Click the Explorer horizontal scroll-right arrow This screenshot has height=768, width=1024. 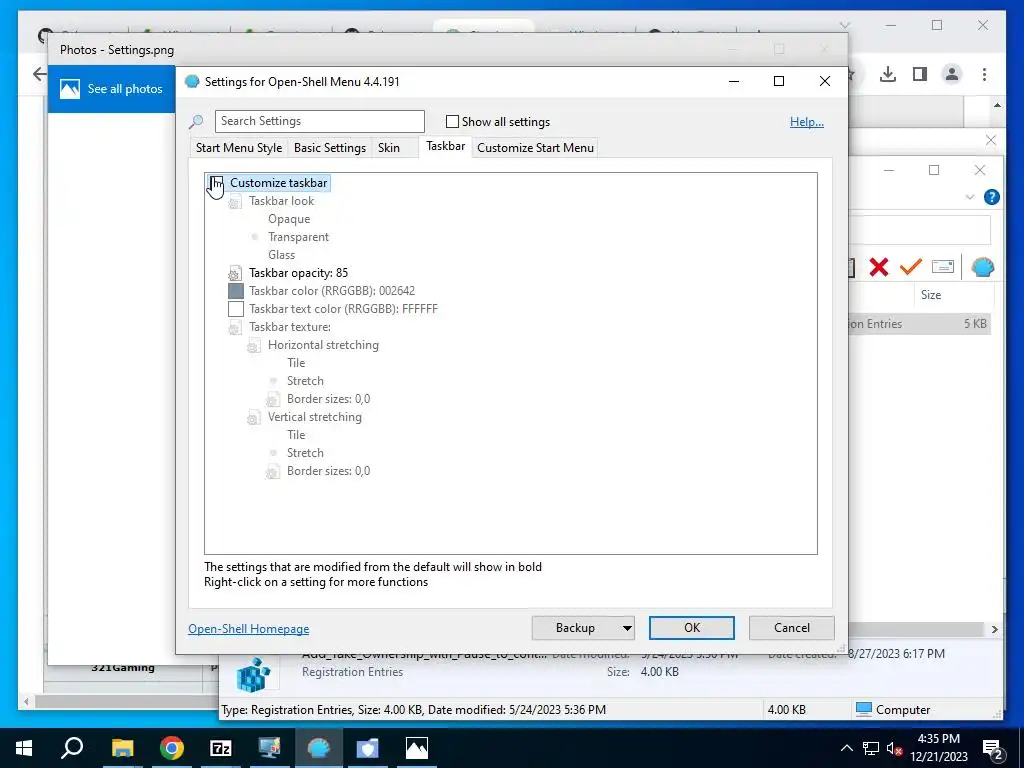coord(994,630)
